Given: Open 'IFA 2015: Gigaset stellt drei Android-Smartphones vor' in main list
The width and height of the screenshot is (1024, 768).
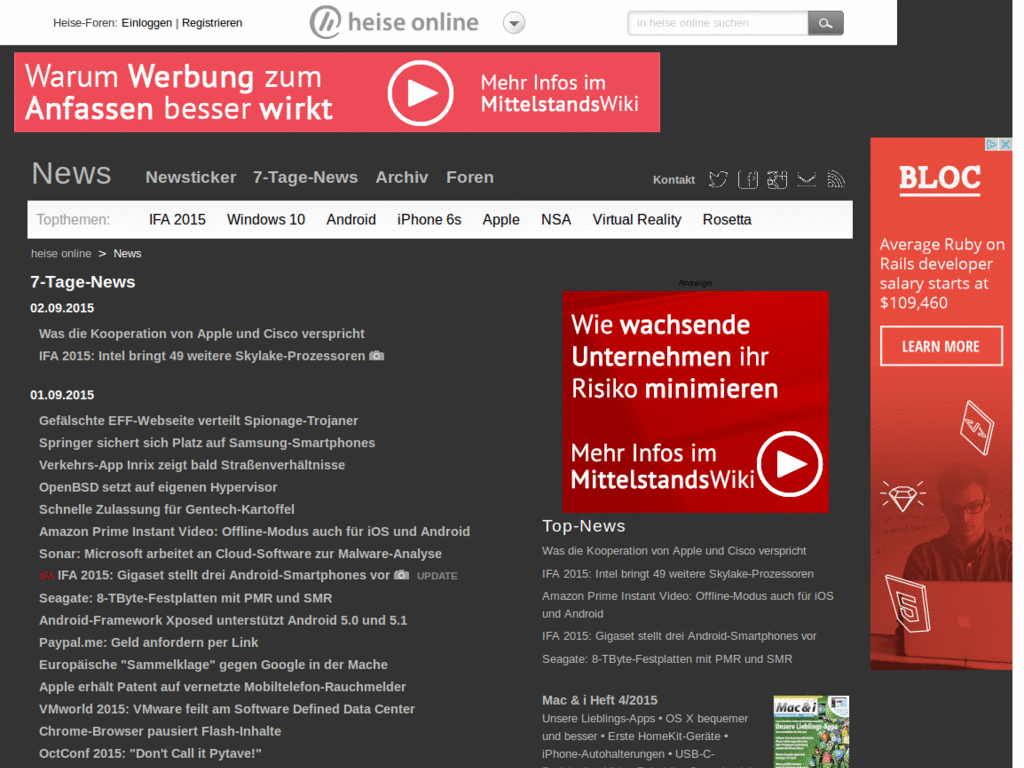Looking at the screenshot, I should [x=223, y=575].
